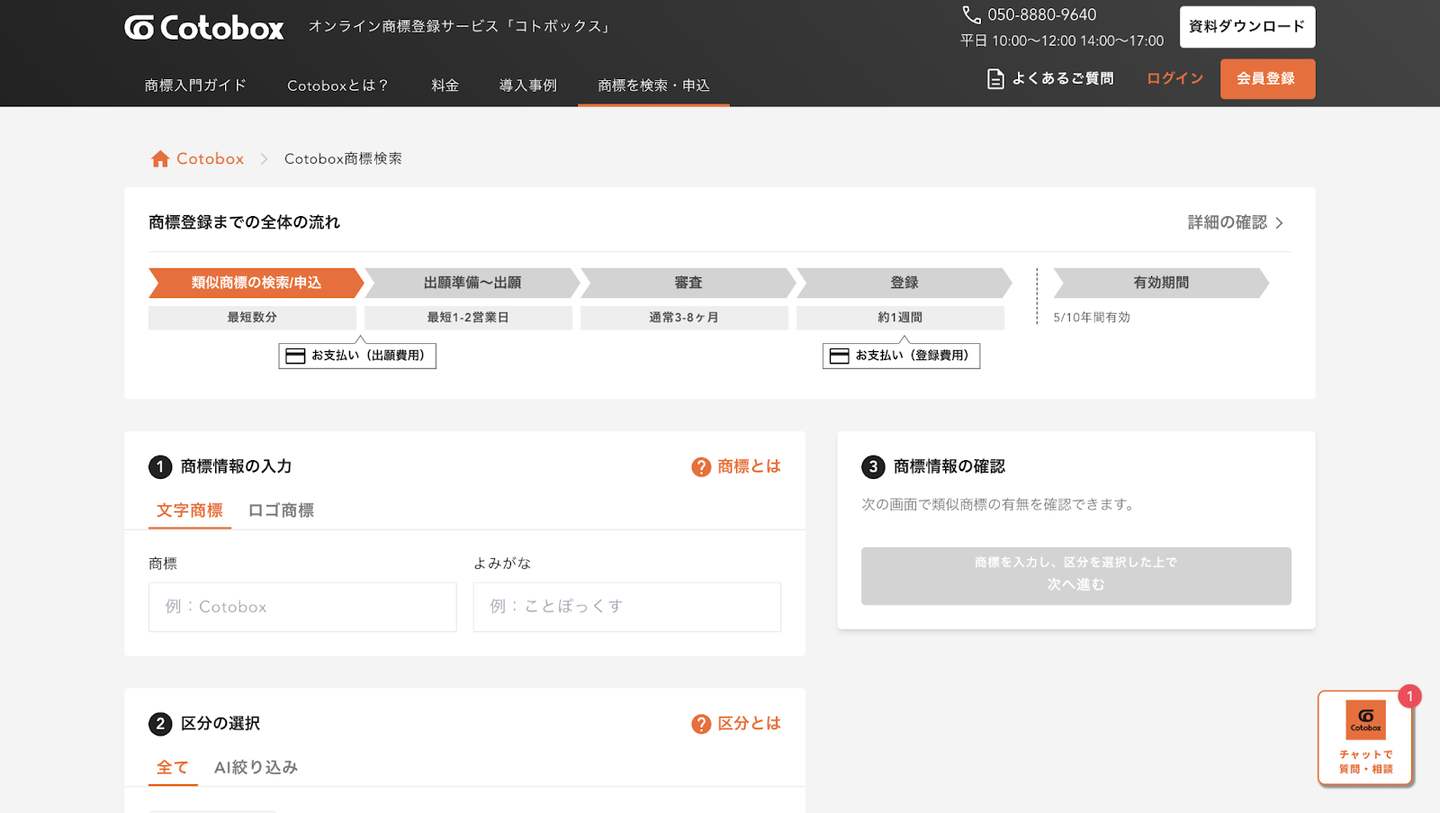The height and width of the screenshot is (813, 1440).
Task: Click the 5/10年間有効 text
Action: click(1092, 318)
